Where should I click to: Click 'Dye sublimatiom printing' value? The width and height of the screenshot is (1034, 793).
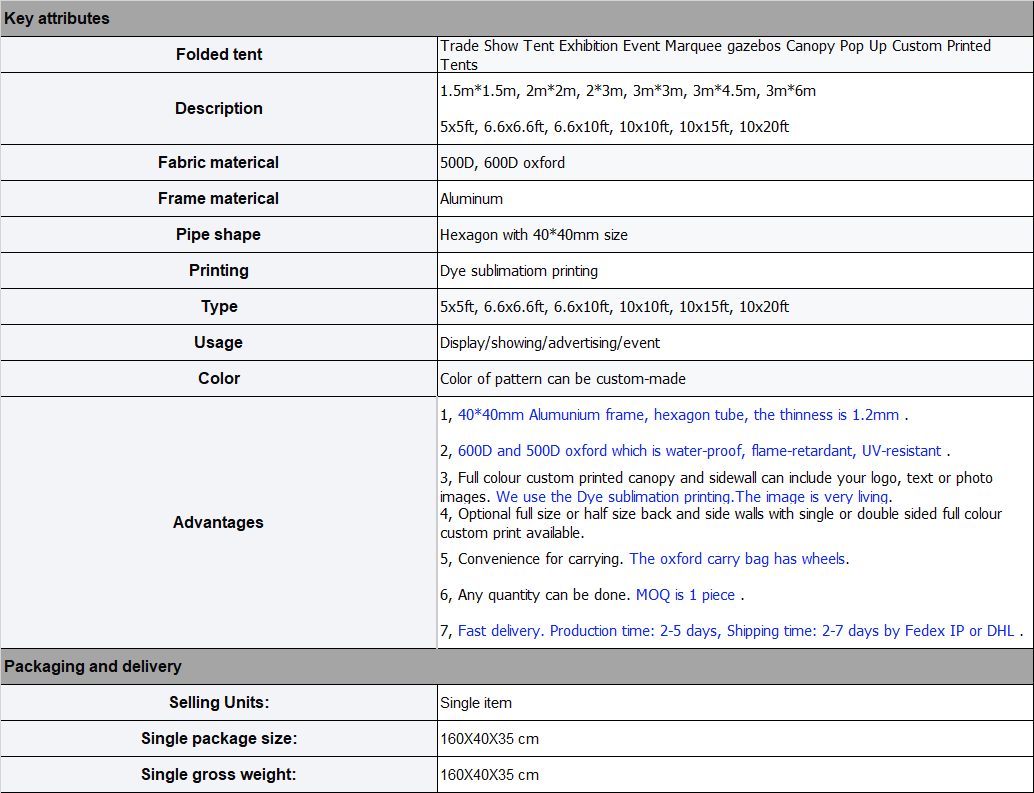tap(519, 271)
